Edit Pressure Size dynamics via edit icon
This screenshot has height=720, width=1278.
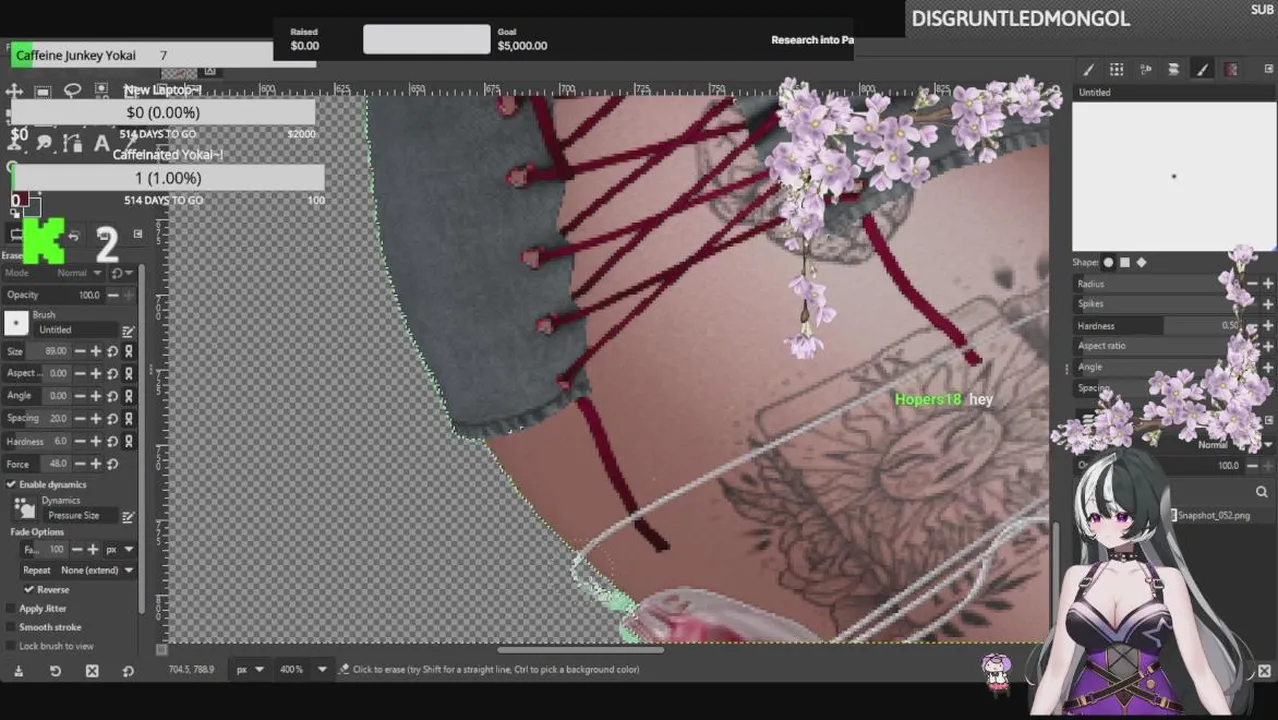tap(128, 516)
